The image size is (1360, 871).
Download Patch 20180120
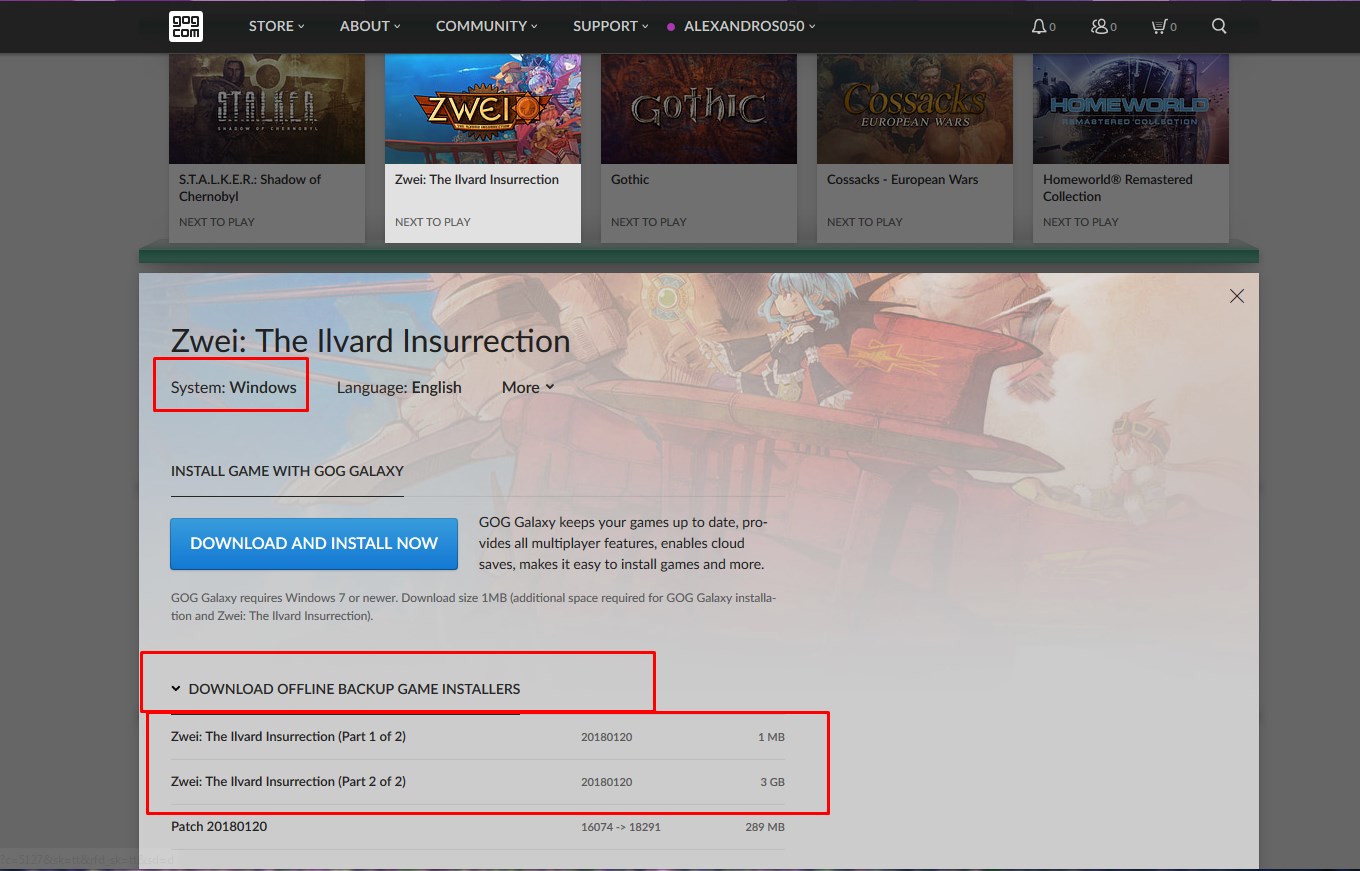pyautogui.click(x=478, y=827)
